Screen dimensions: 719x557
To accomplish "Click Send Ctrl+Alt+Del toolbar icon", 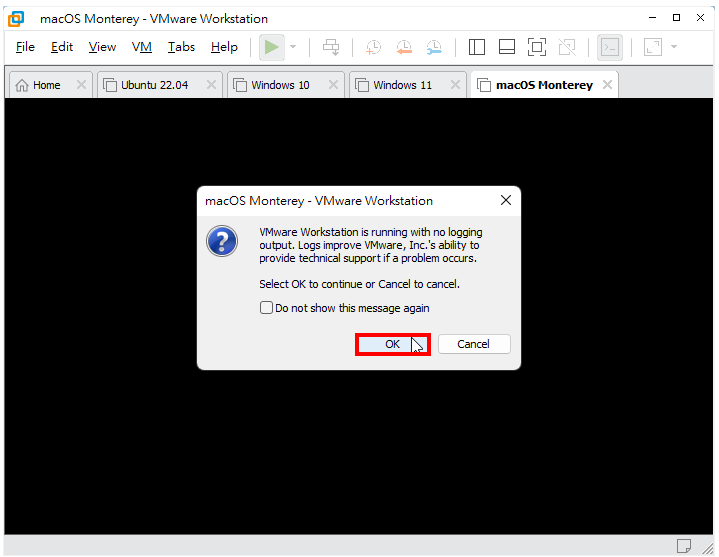I will [x=331, y=47].
